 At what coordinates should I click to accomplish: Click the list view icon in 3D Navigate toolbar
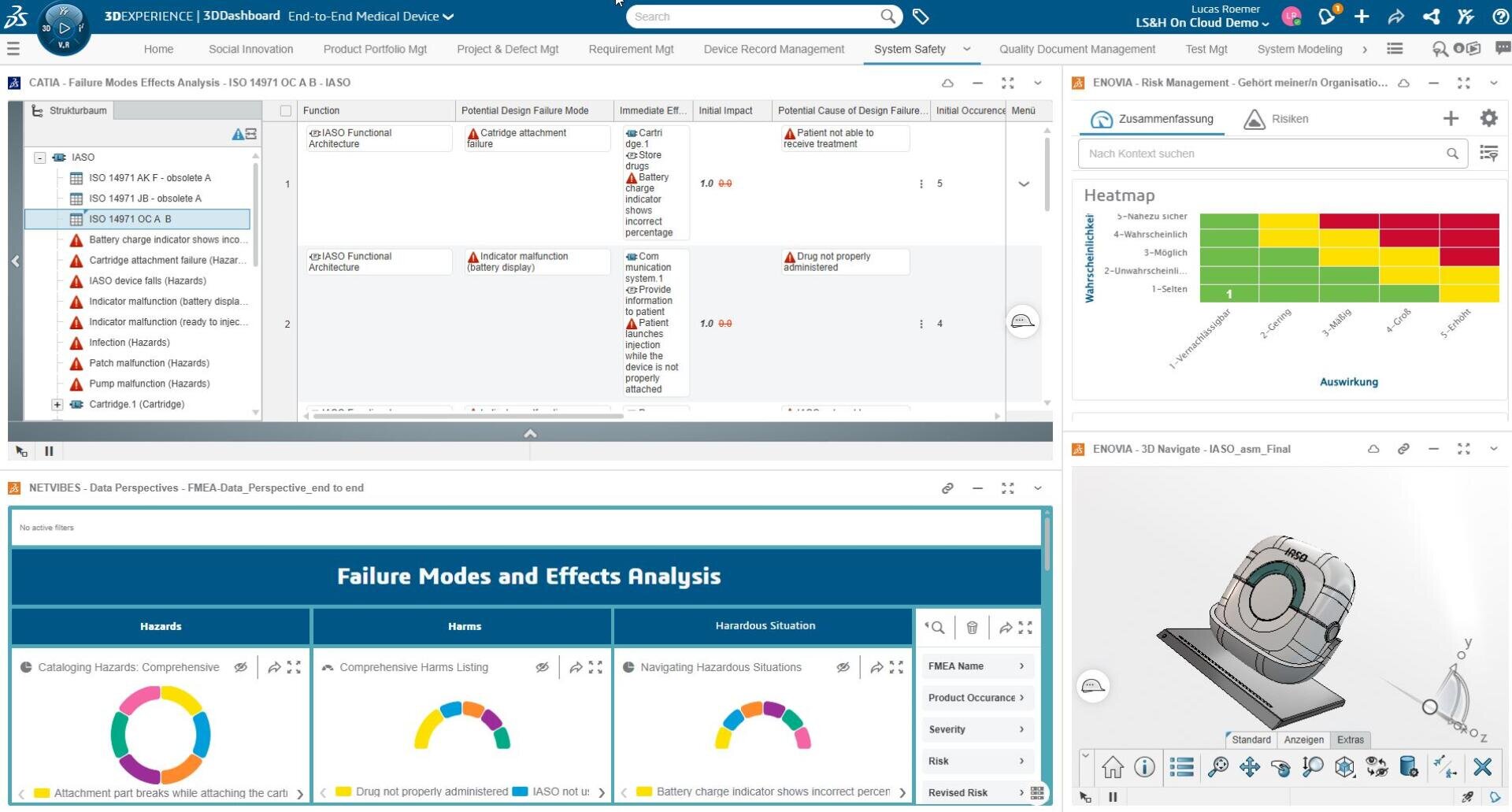click(x=1181, y=767)
